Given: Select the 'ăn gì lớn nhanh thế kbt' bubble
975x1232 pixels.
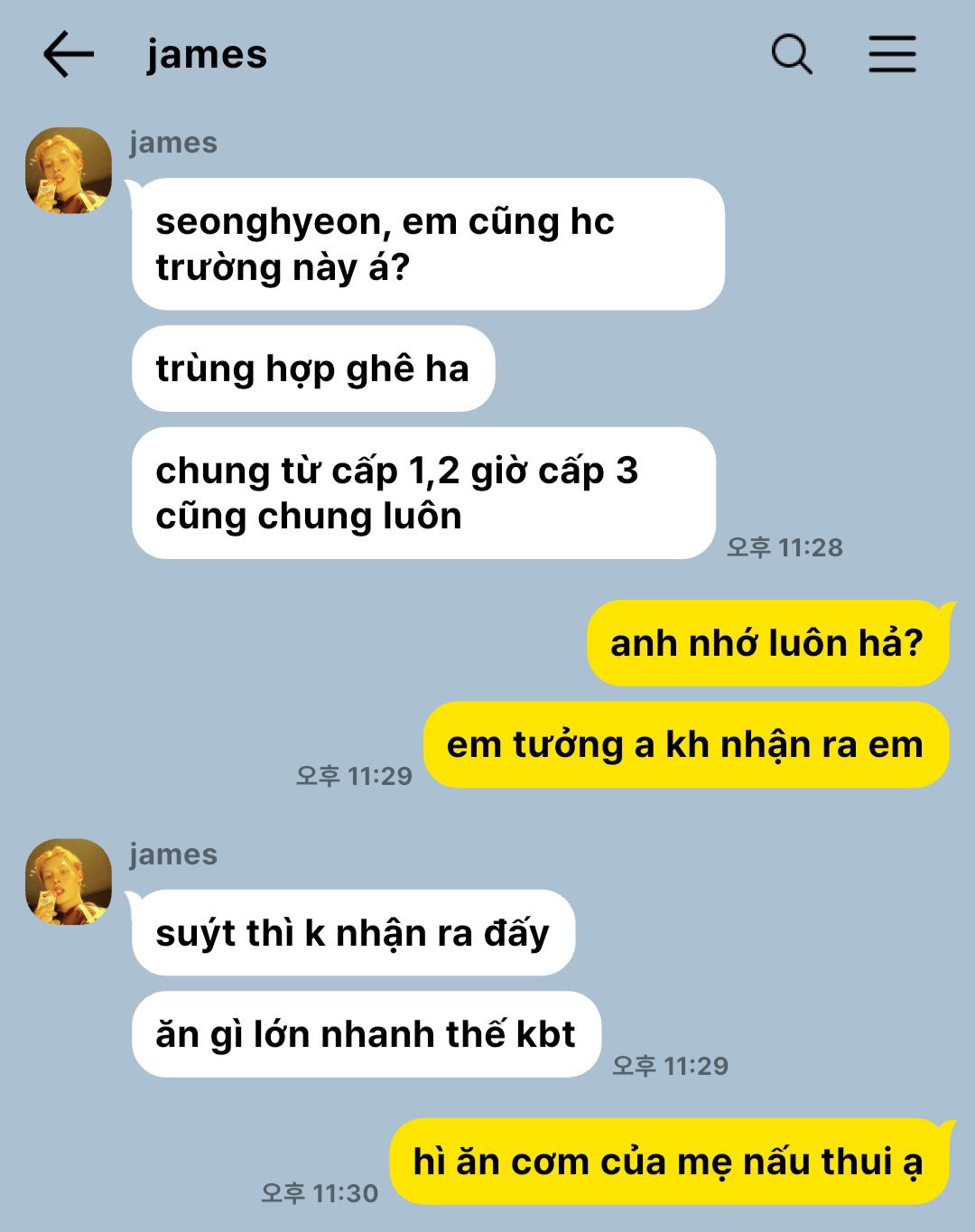Looking at the screenshot, I should click(366, 1034).
